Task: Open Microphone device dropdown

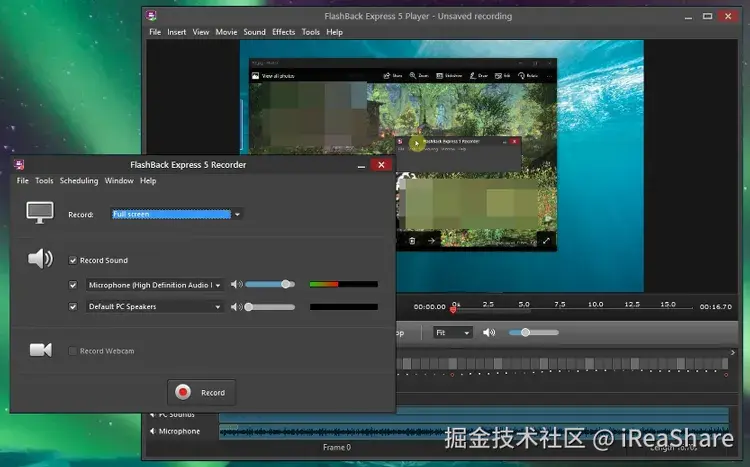Action: pos(154,285)
